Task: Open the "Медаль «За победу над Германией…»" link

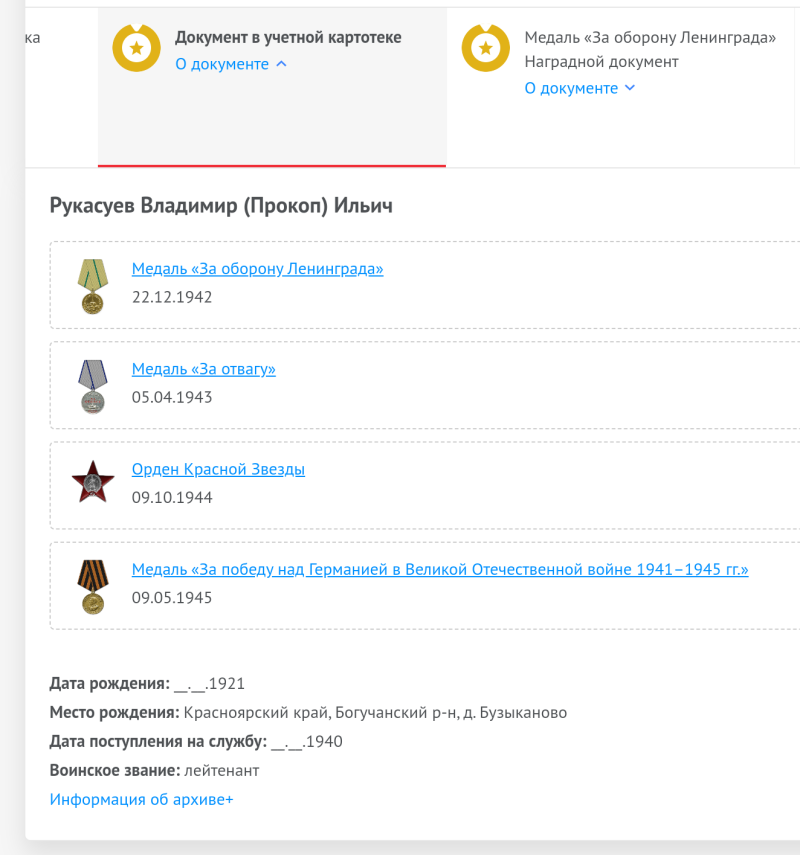Action: 440,569
